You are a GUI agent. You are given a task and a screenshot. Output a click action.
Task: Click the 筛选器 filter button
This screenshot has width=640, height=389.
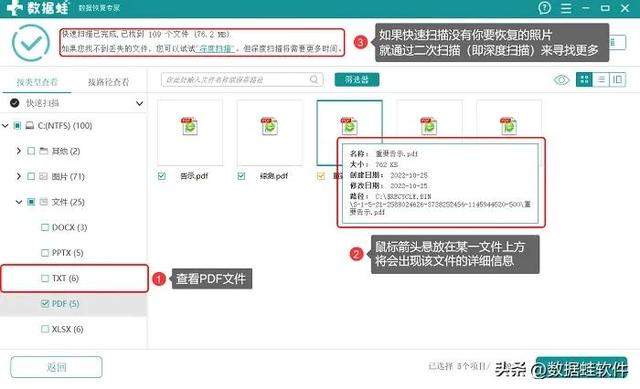pos(357,79)
